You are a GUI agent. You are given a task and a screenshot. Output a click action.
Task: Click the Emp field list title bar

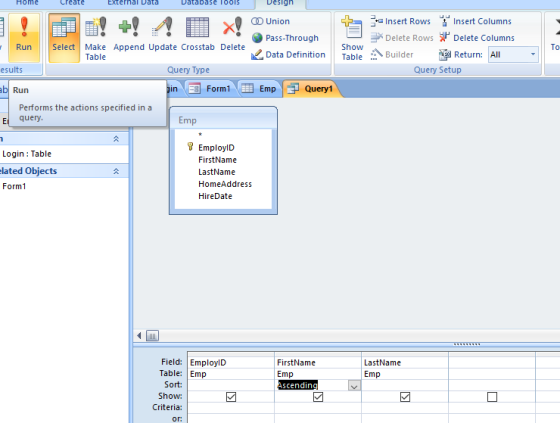pyautogui.click(x=223, y=119)
